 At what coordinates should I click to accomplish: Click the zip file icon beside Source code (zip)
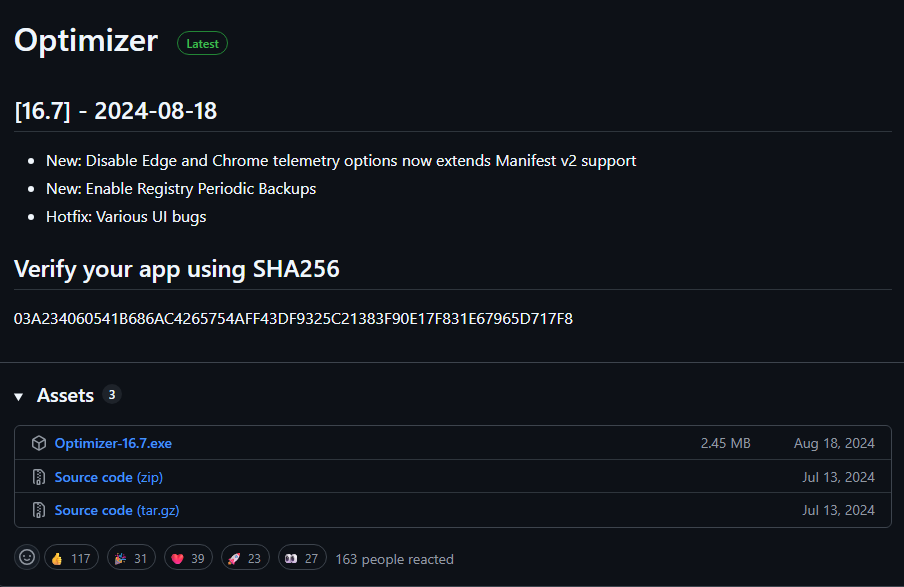point(39,477)
